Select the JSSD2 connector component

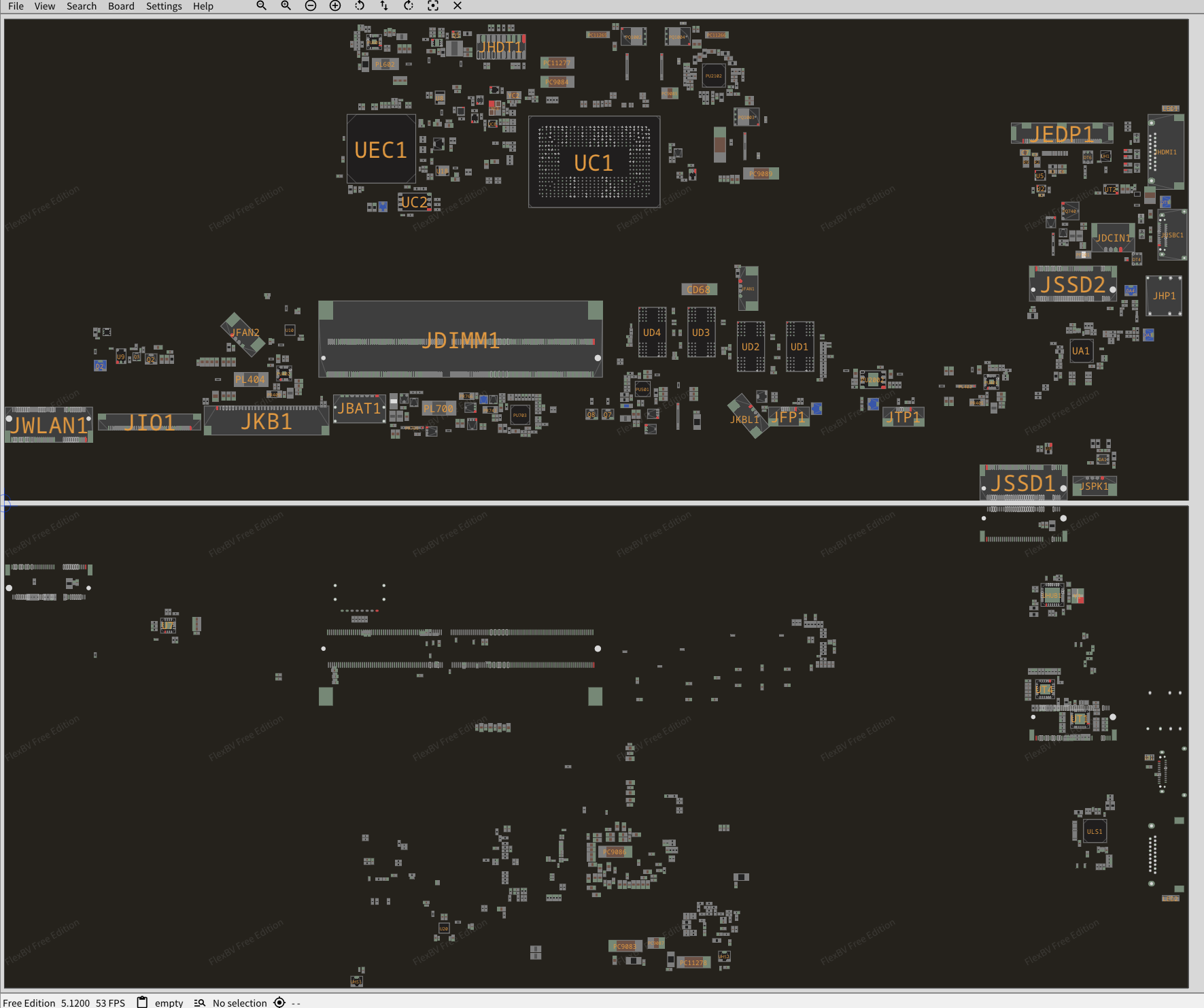click(x=1072, y=284)
